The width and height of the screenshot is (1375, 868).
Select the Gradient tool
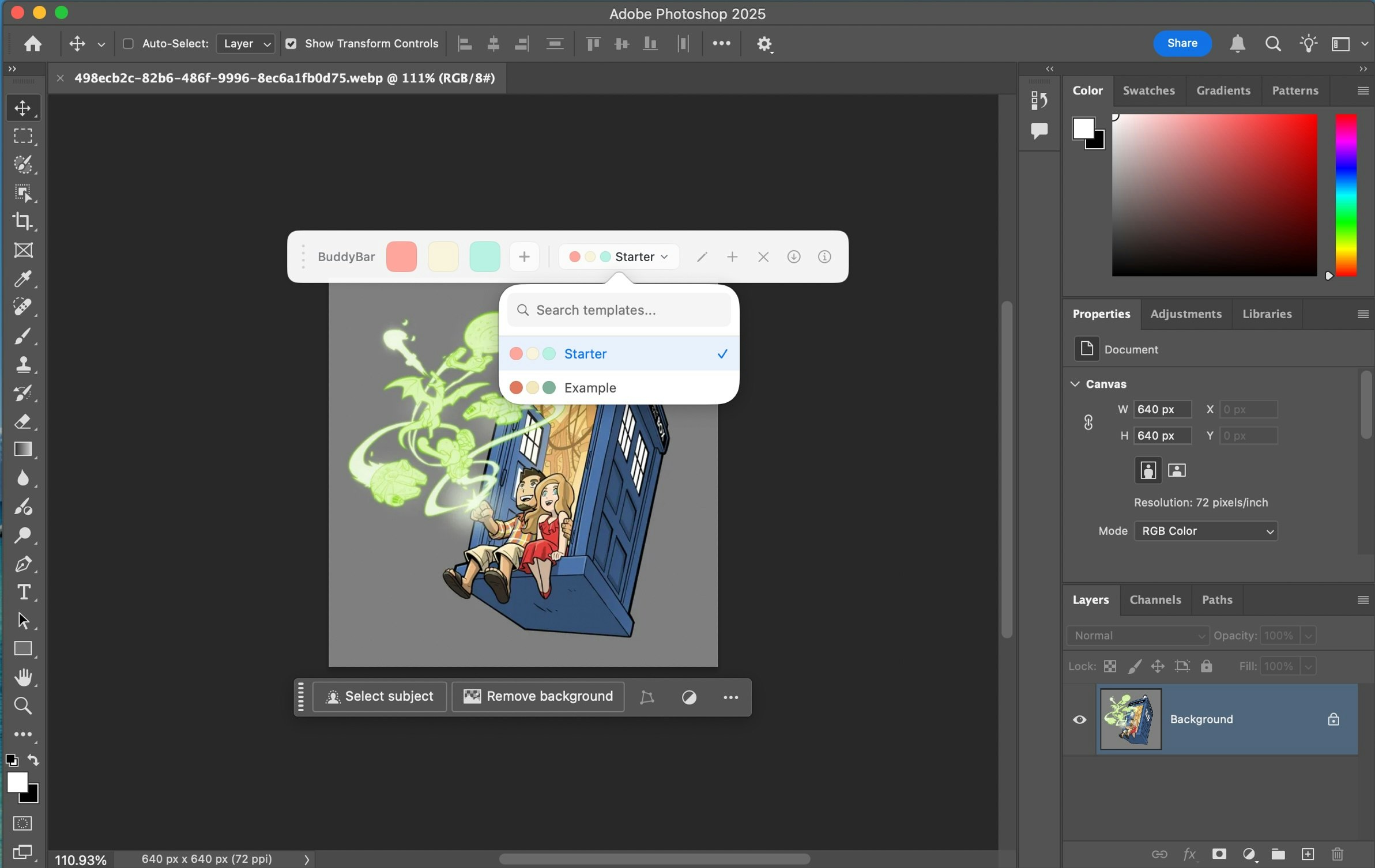[x=23, y=450]
